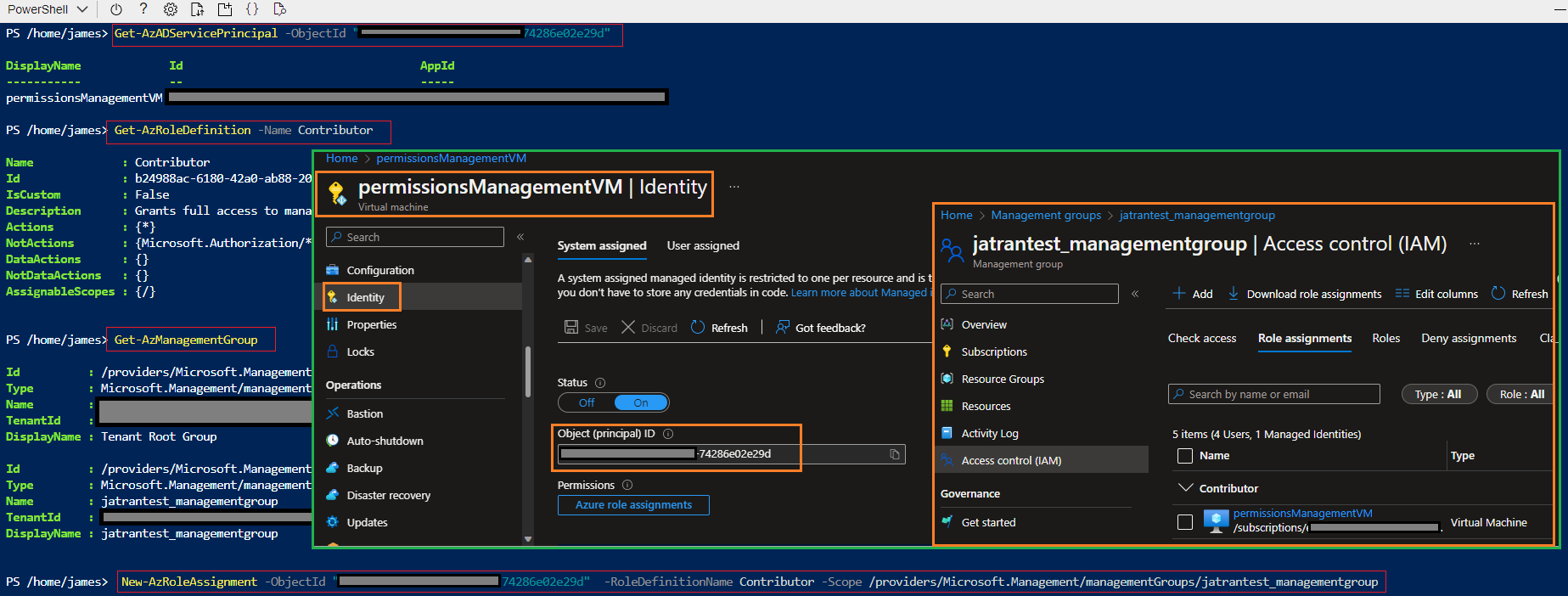The width and height of the screenshot is (1568, 596).
Task: Click the Overview icon in management group menu
Action: [x=947, y=324]
